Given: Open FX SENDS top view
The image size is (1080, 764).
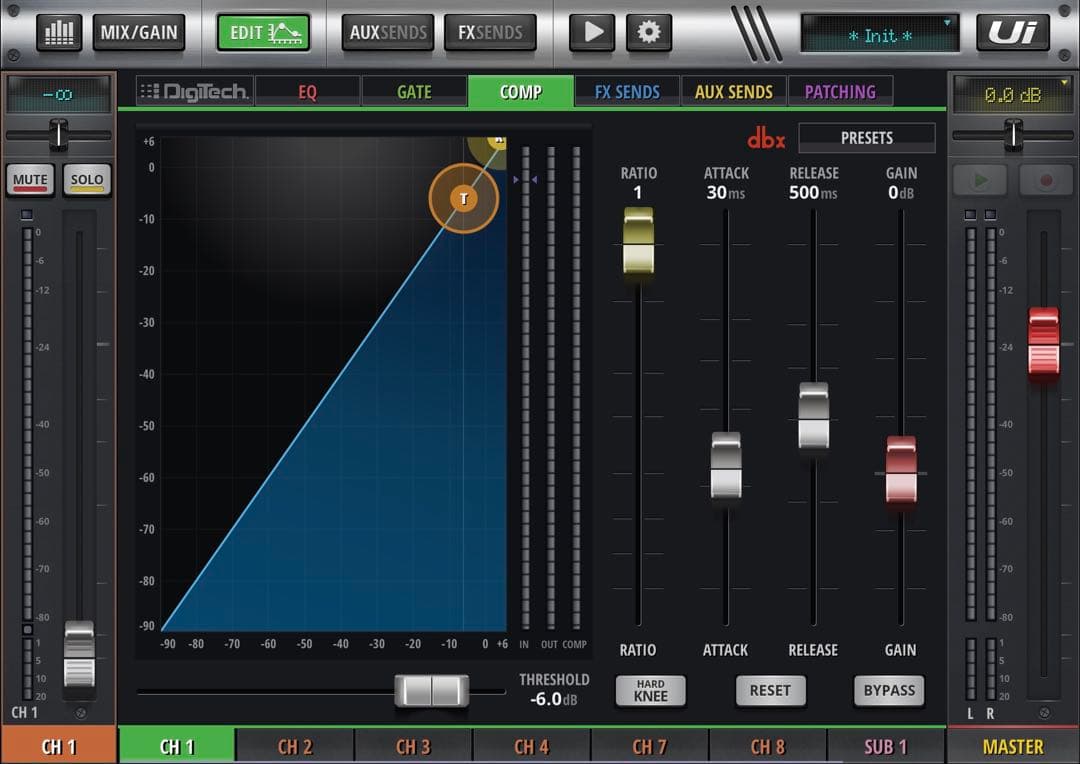Looking at the screenshot, I should [490, 32].
